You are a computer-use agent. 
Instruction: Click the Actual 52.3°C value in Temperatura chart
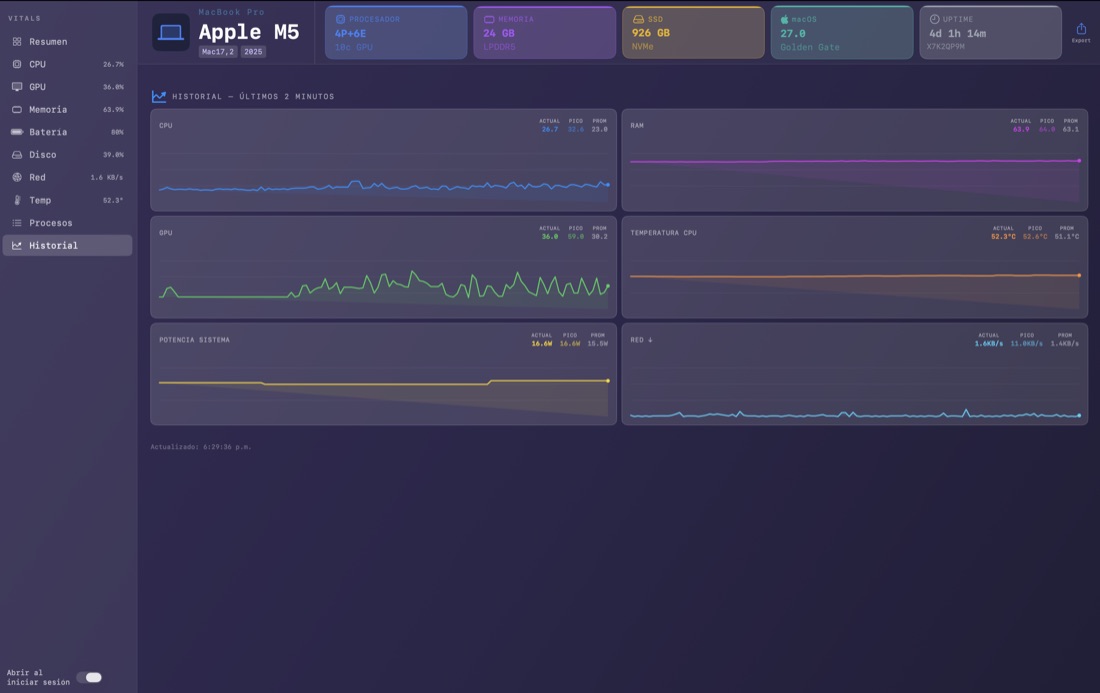1003,236
